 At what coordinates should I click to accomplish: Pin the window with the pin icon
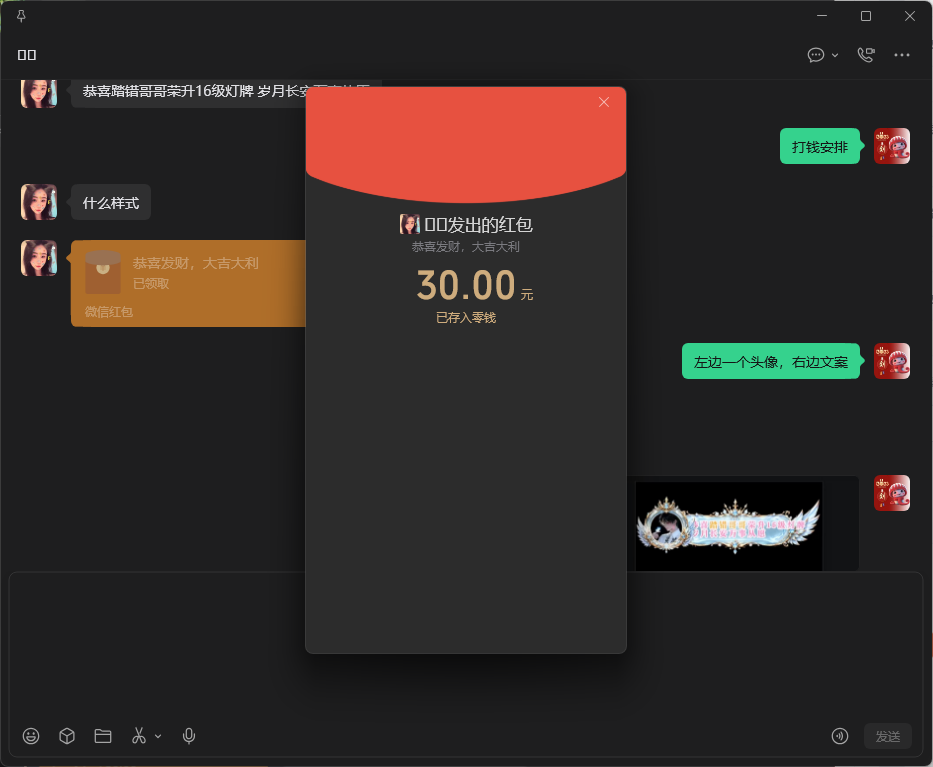[21, 16]
